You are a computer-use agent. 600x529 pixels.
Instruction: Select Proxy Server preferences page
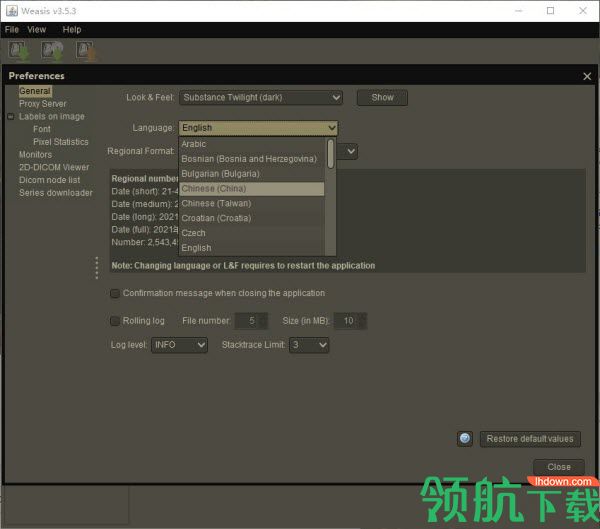click(42, 104)
